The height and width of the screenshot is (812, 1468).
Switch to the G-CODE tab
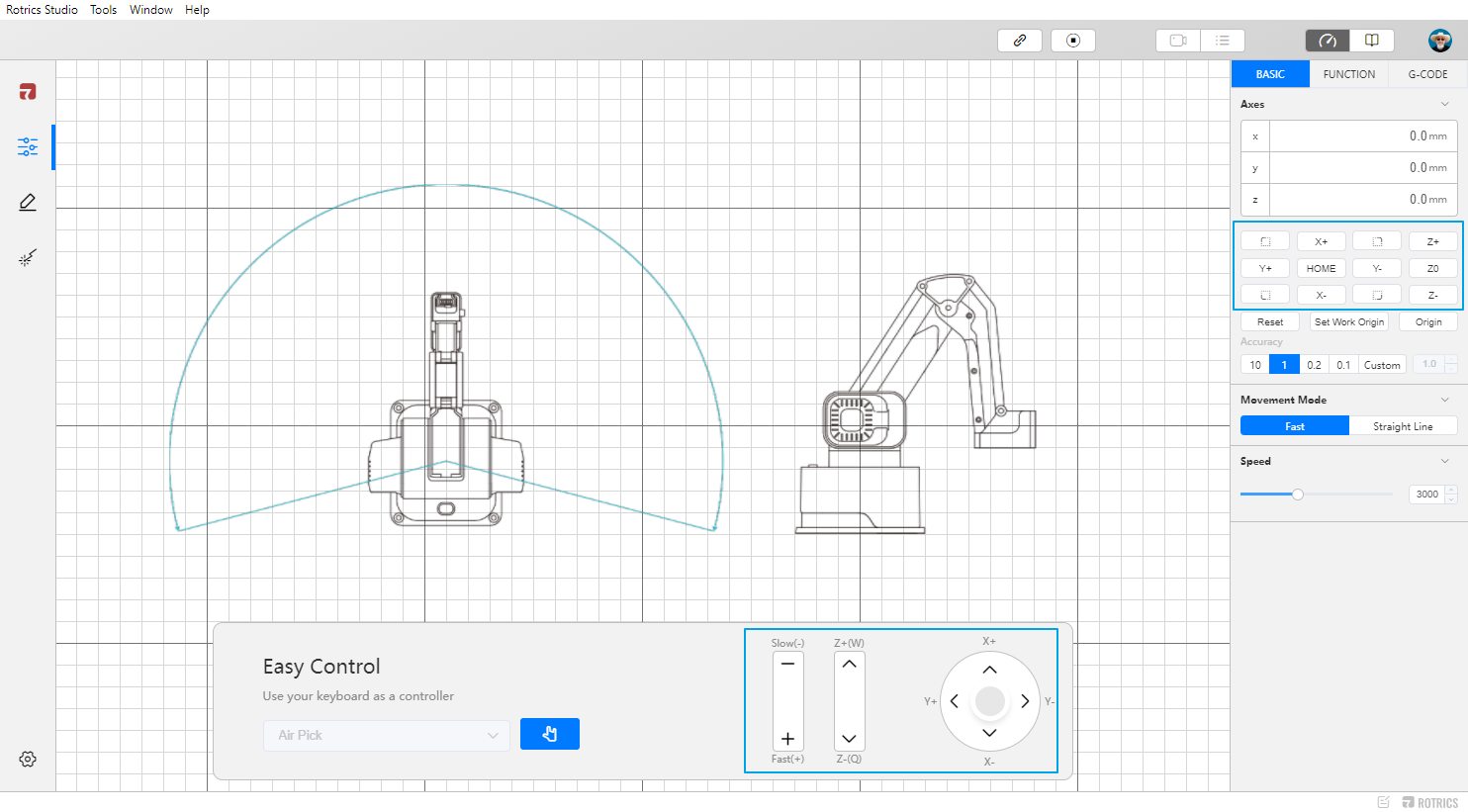coord(1427,74)
